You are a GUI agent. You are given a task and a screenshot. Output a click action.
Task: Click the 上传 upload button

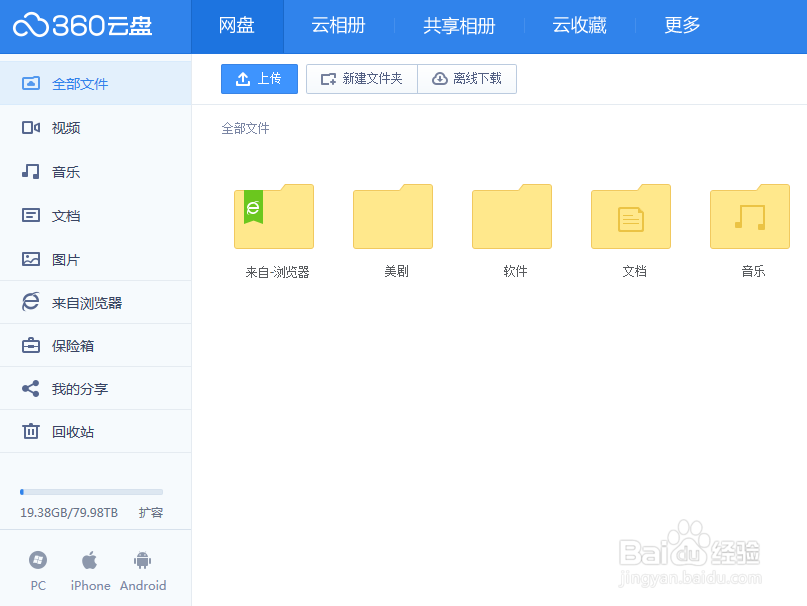[x=259, y=79]
